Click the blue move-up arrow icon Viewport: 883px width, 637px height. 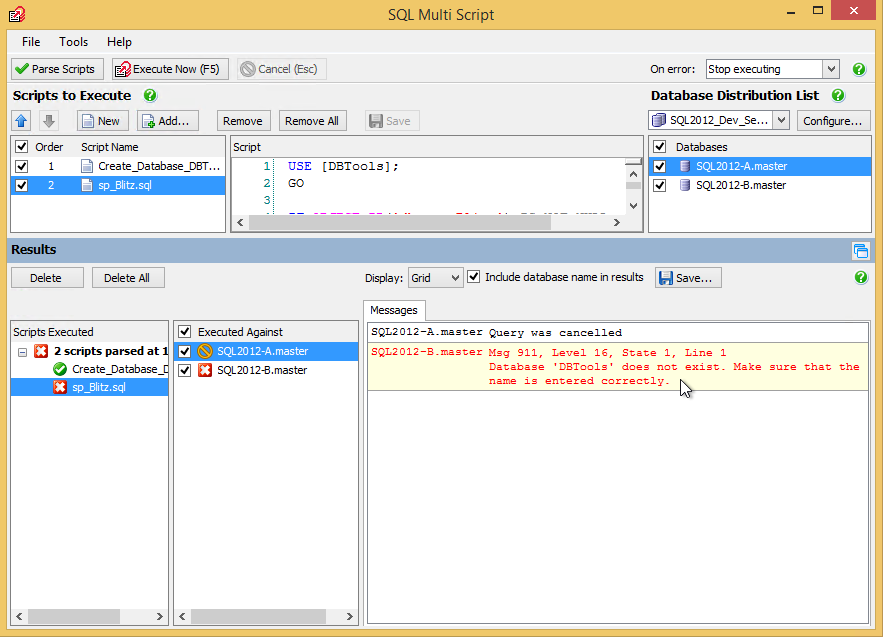[x=22, y=121]
